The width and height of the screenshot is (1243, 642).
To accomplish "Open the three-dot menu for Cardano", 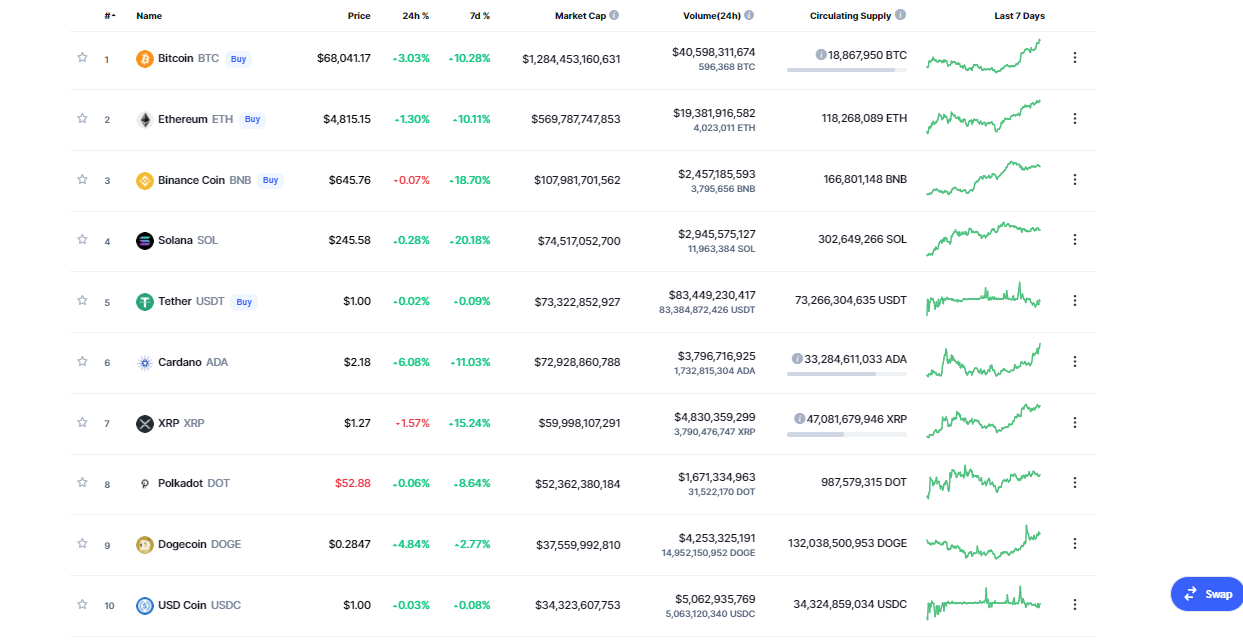I will (x=1075, y=362).
